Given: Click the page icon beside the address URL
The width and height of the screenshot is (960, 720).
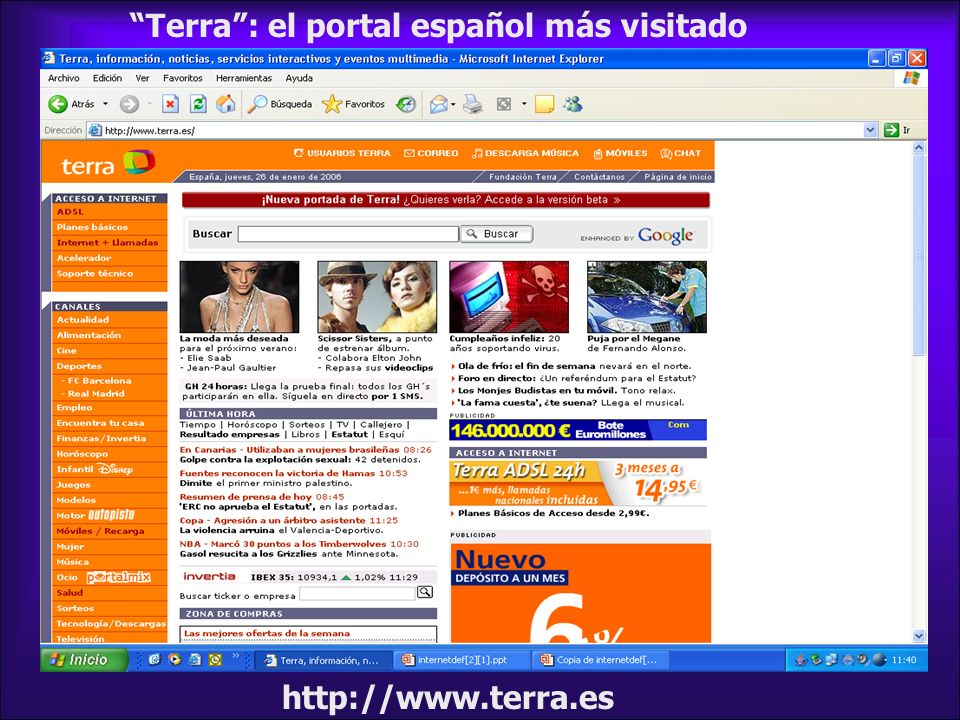Looking at the screenshot, I should tap(94, 130).
